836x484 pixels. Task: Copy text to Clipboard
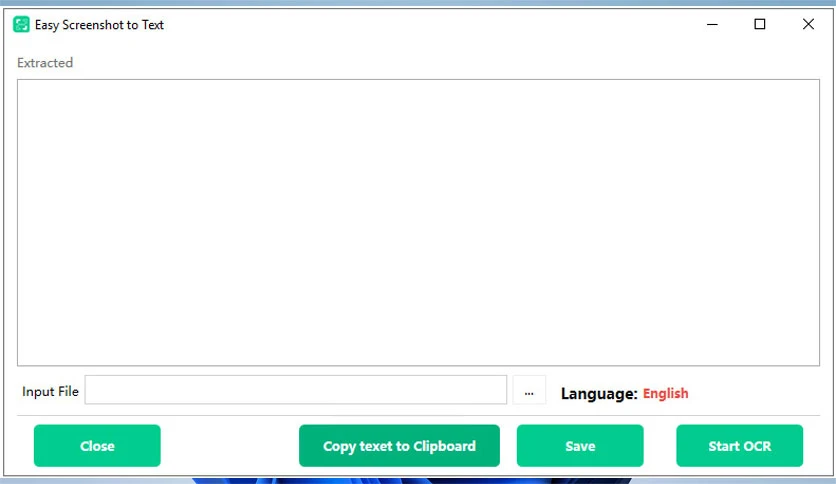399,446
